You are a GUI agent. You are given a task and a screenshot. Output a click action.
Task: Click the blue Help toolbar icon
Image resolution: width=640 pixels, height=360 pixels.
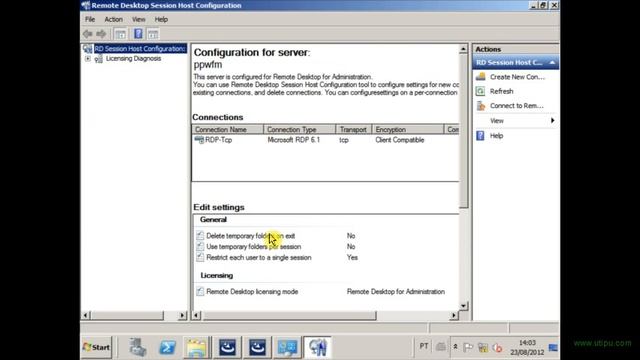[x=138, y=33]
